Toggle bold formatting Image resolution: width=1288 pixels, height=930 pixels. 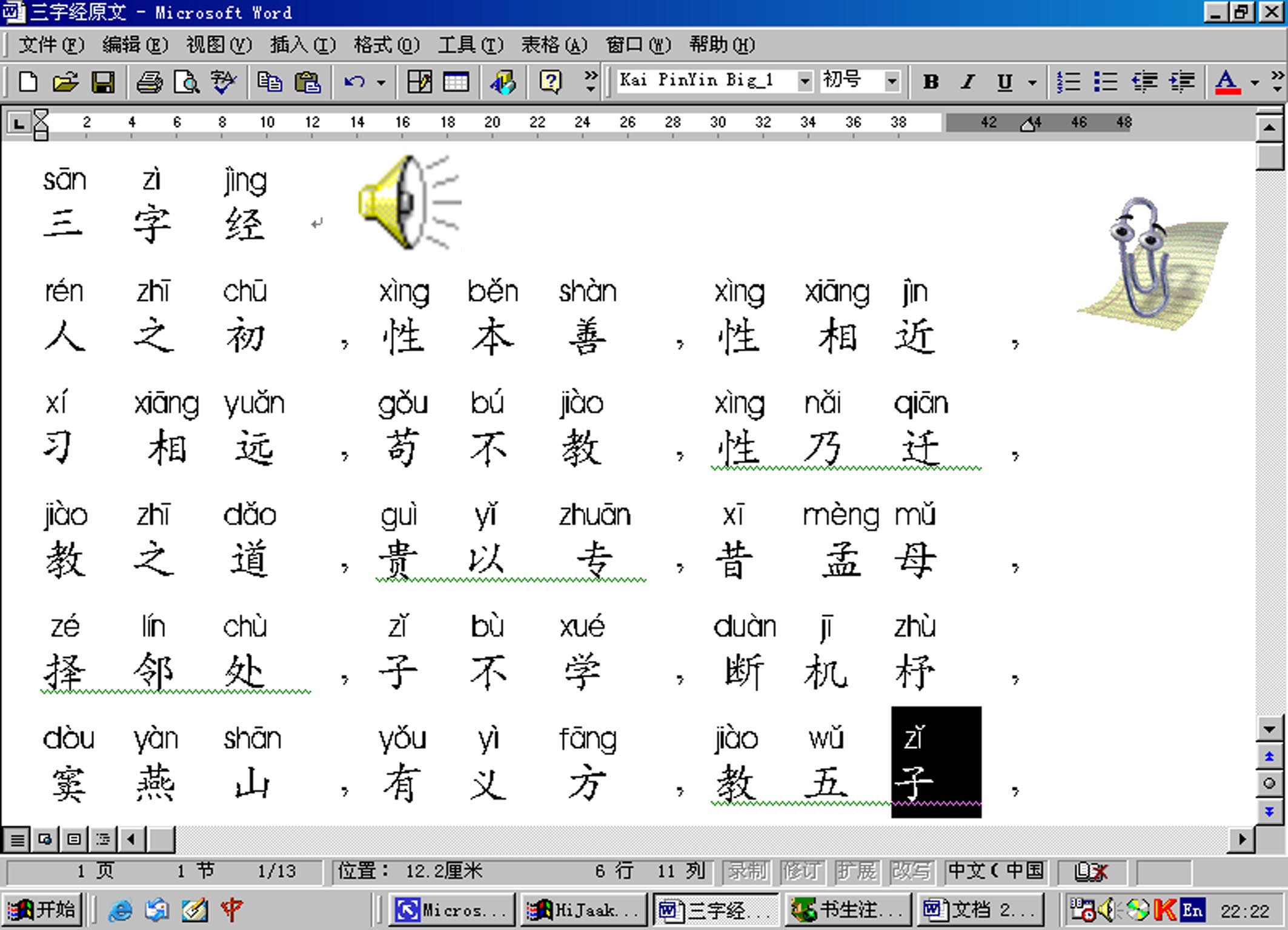point(931,81)
